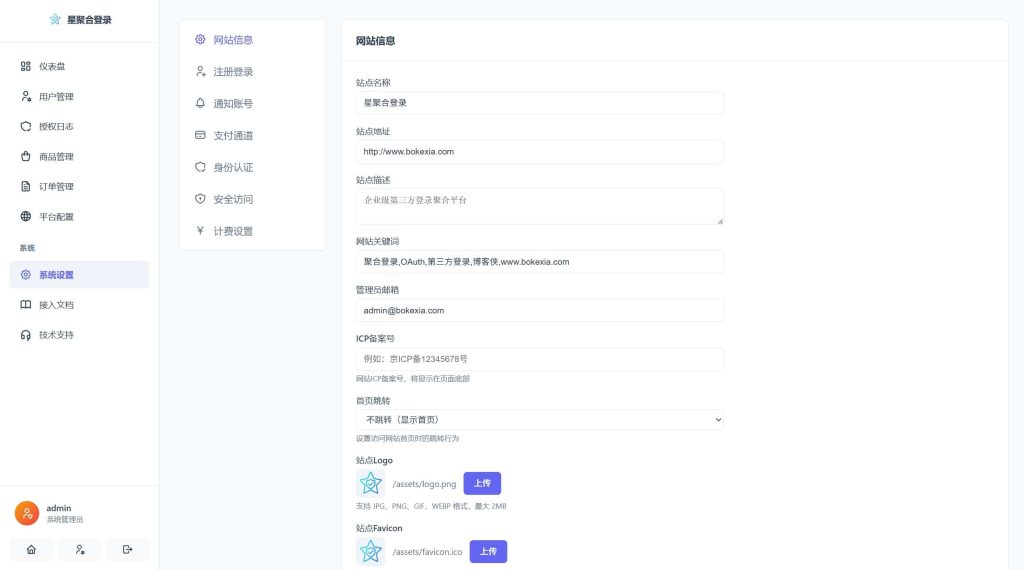Focus the 管理员邮箱 input field

pyautogui.click(x=539, y=310)
